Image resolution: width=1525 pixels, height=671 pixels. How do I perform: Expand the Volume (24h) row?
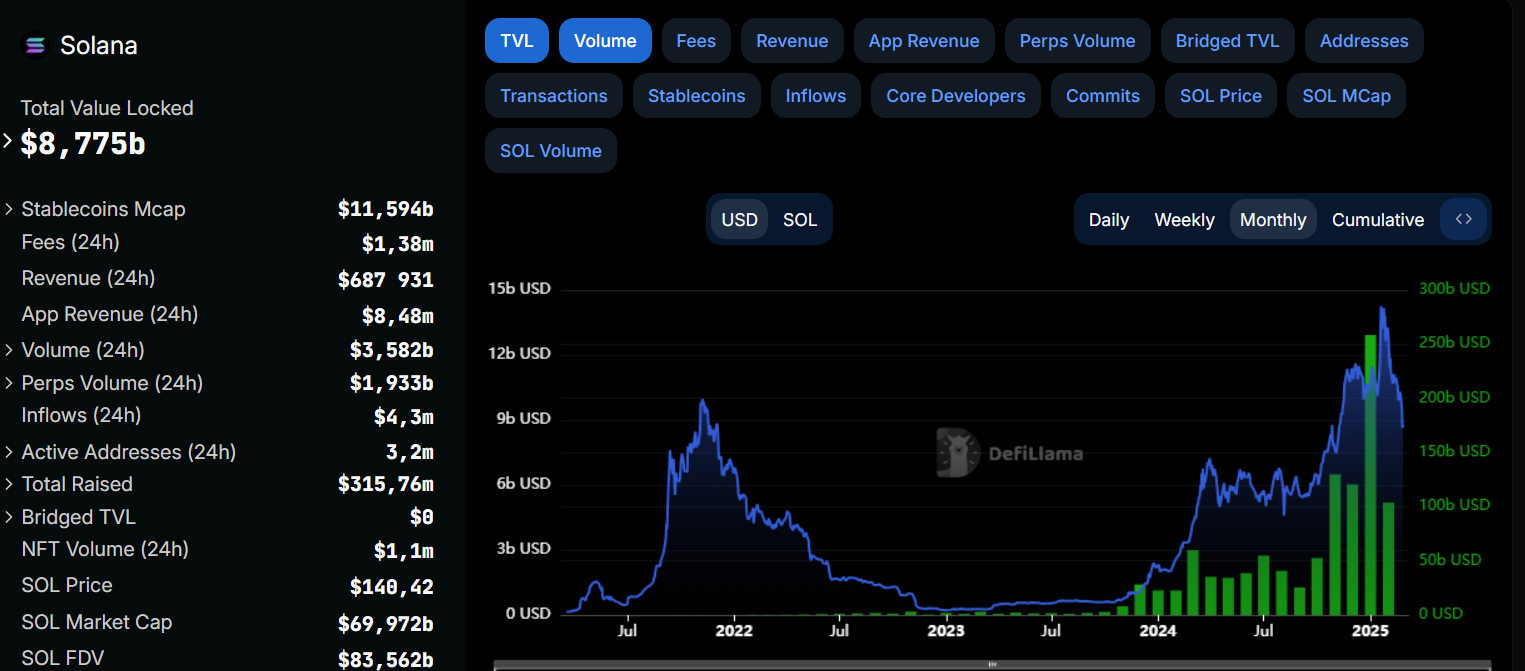9,350
